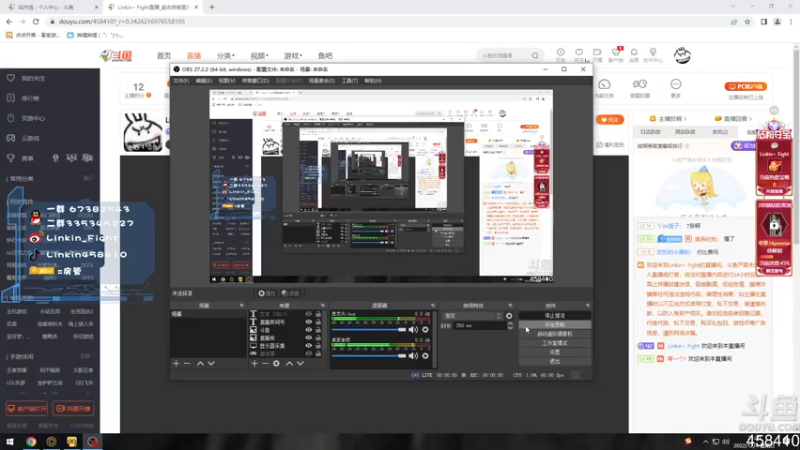Reload the browser page

[36, 22]
